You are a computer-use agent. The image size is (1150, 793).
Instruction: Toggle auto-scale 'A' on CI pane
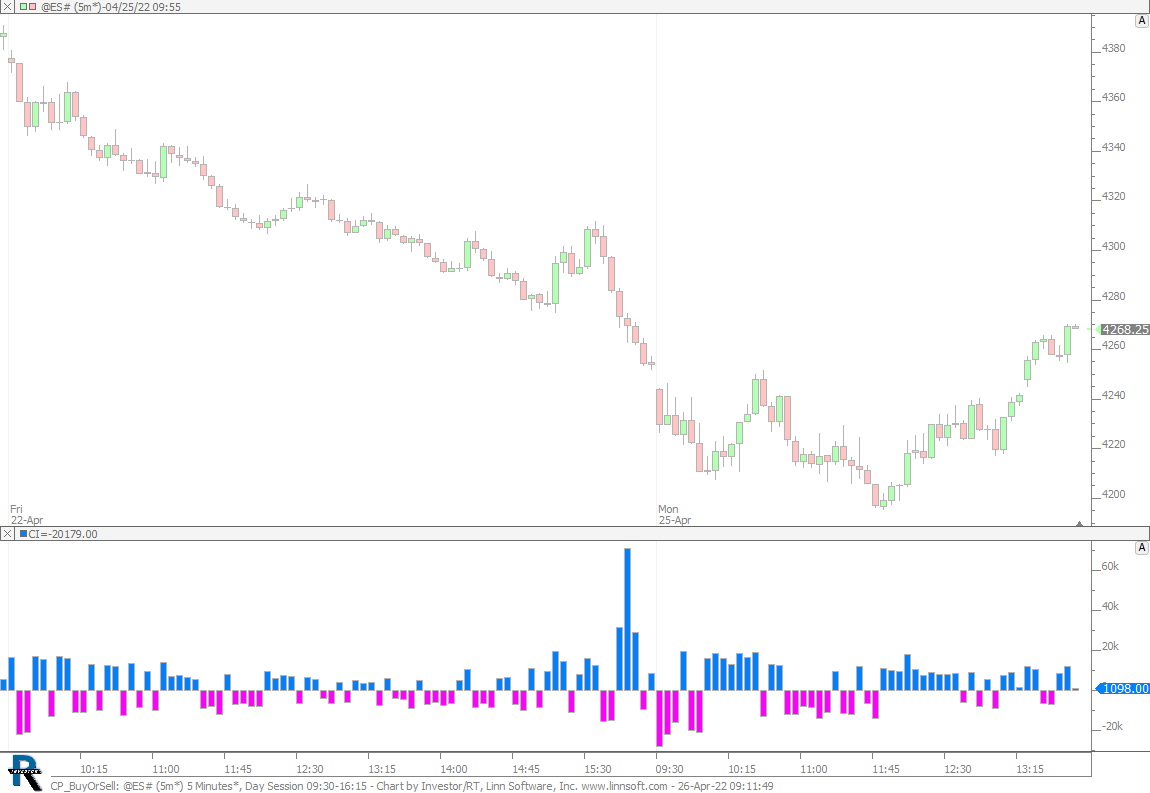pyautogui.click(x=1141, y=548)
